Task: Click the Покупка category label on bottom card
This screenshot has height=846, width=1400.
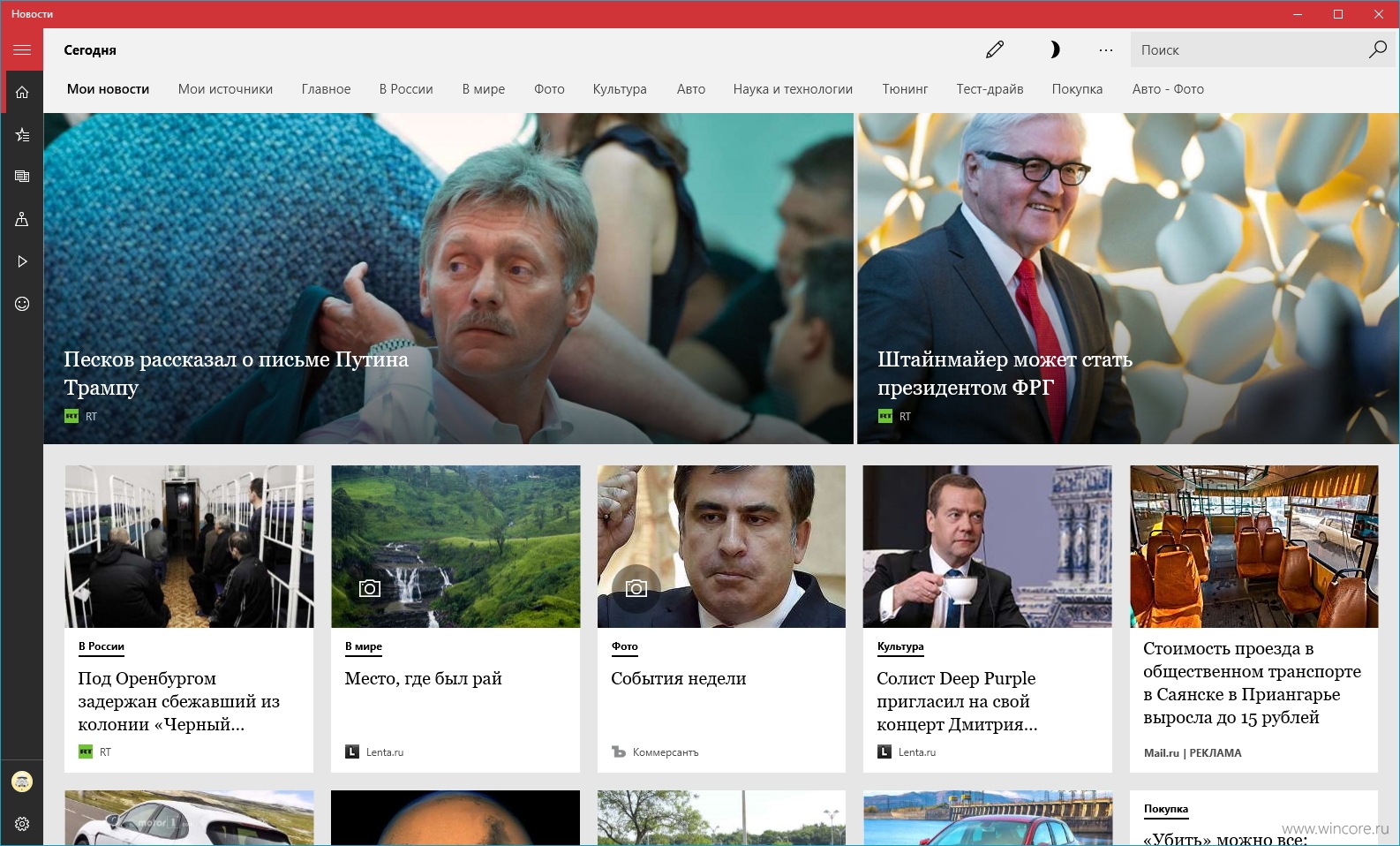Action: click(x=1166, y=809)
